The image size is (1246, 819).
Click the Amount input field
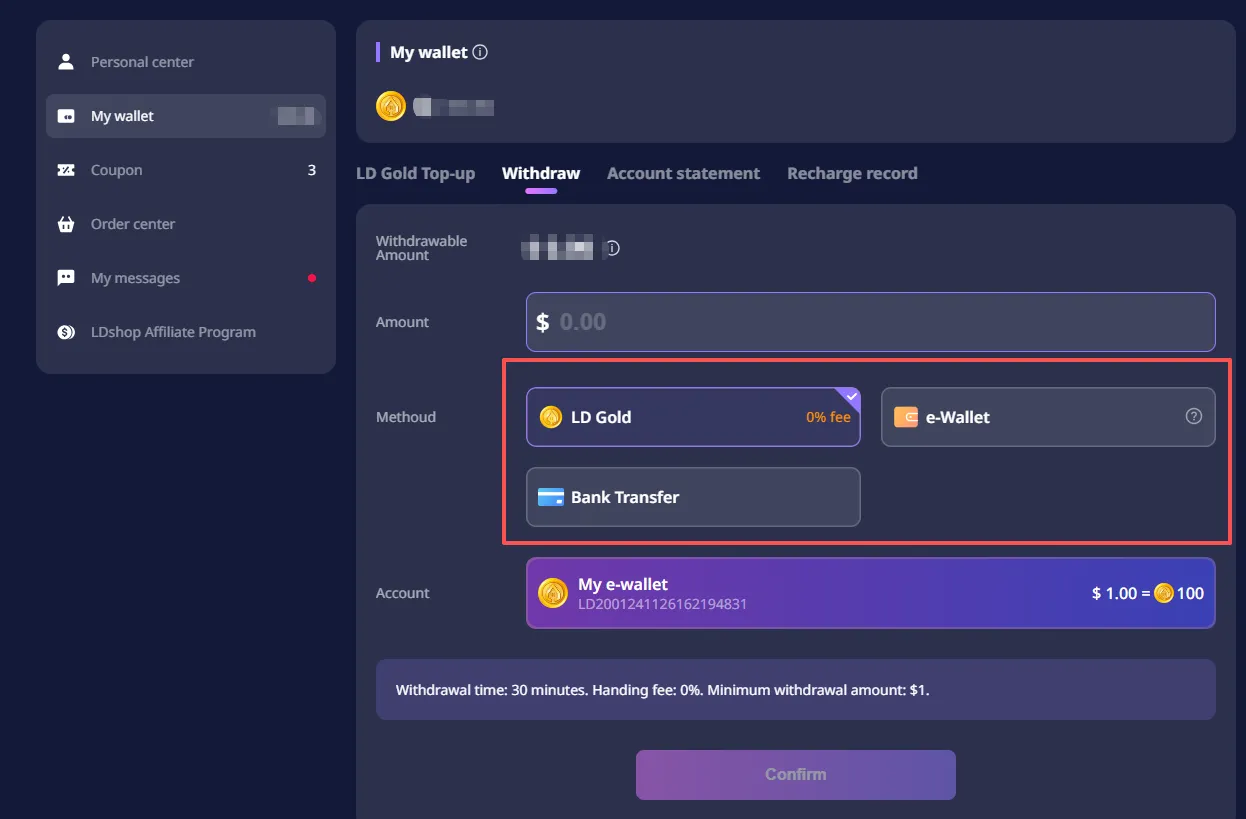pos(870,322)
